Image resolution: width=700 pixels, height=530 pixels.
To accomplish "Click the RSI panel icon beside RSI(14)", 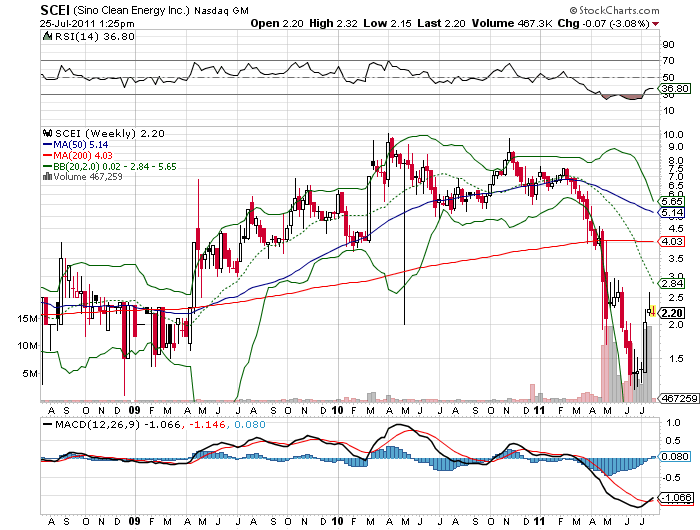I will point(47,36).
